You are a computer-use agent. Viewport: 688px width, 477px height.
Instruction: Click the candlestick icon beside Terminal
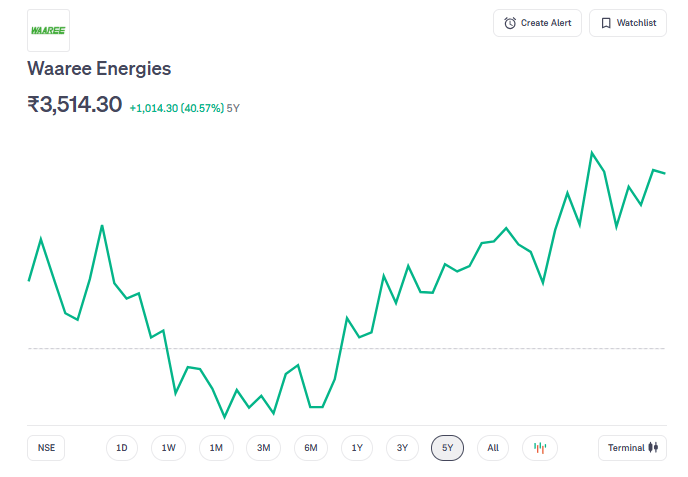[x=653, y=448]
